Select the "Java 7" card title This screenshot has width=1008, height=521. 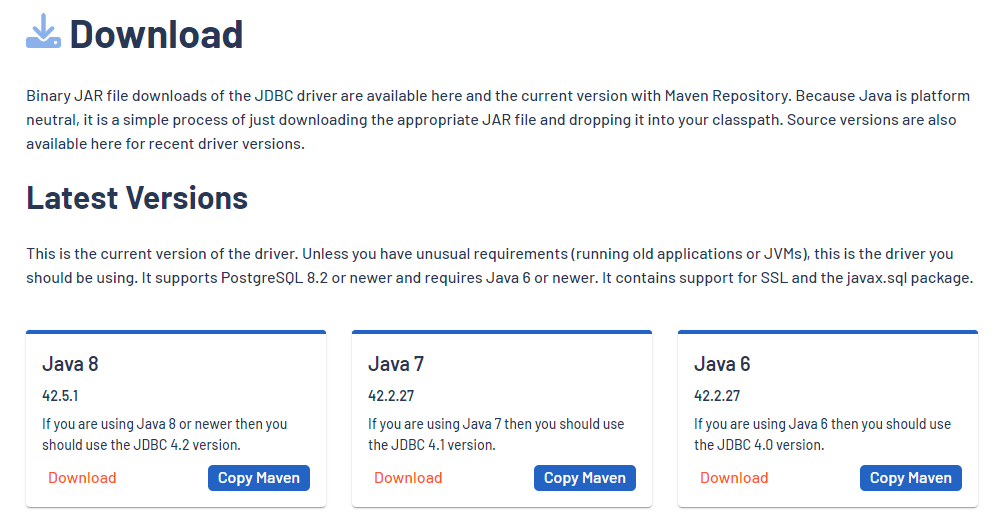(396, 364)
